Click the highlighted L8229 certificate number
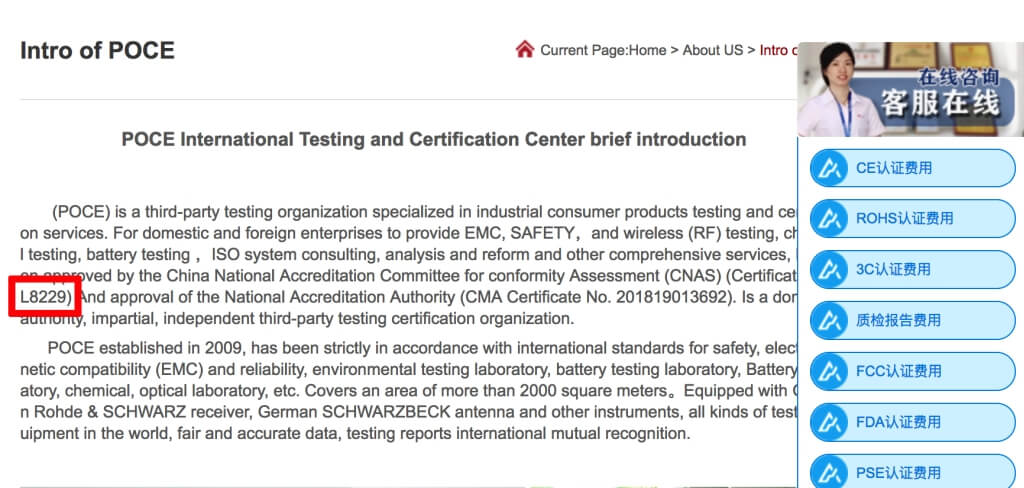Screen dimensions: 1024x488 click(45, 297)
